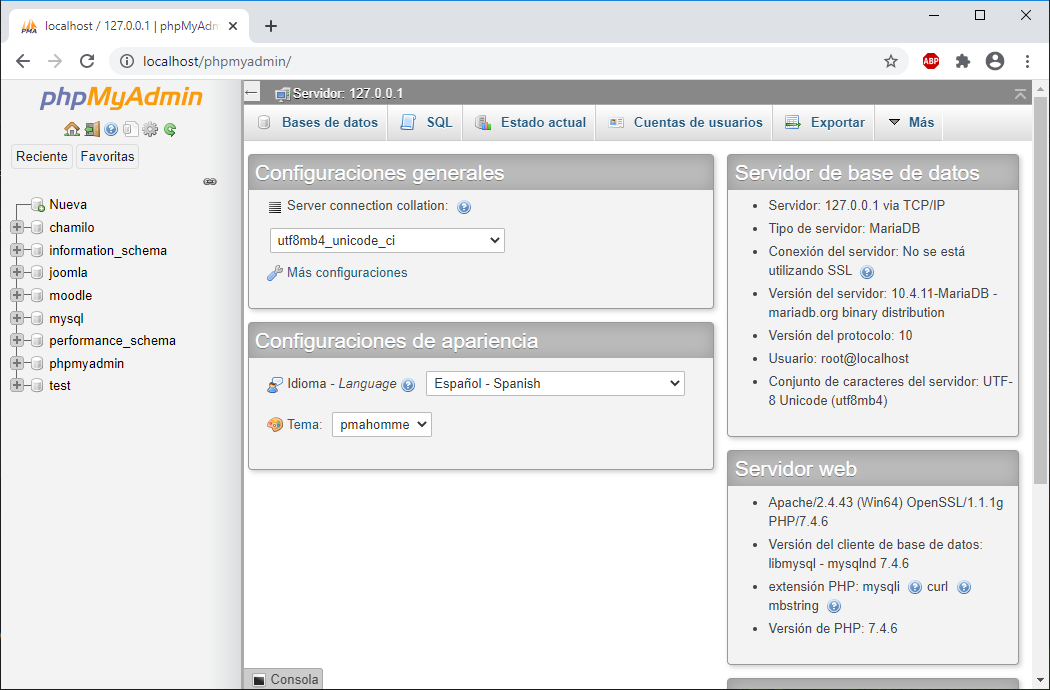This screenshot has width=1050, height=690.
Task: Switch to the SQL tab
Action: coord(424,121)
